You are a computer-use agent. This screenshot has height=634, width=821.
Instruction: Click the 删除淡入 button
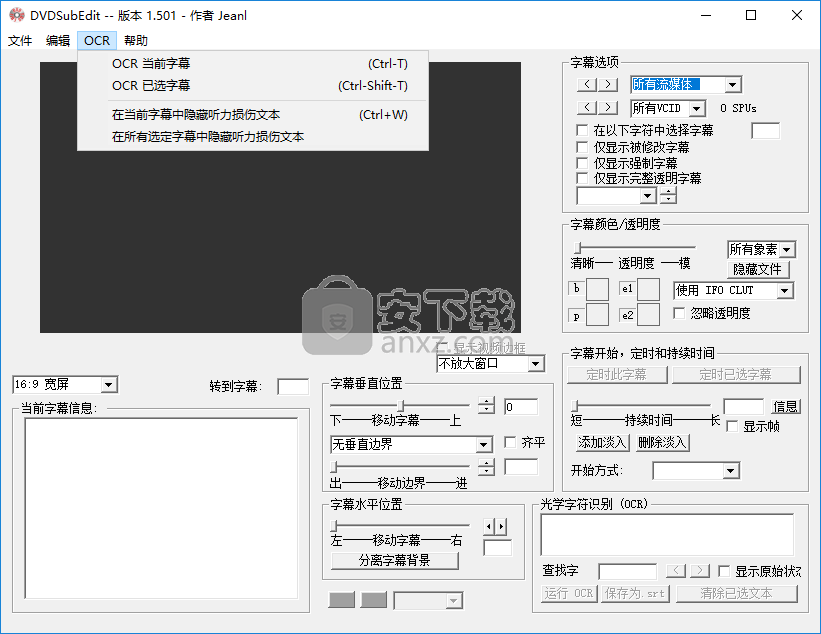[662, 443]
